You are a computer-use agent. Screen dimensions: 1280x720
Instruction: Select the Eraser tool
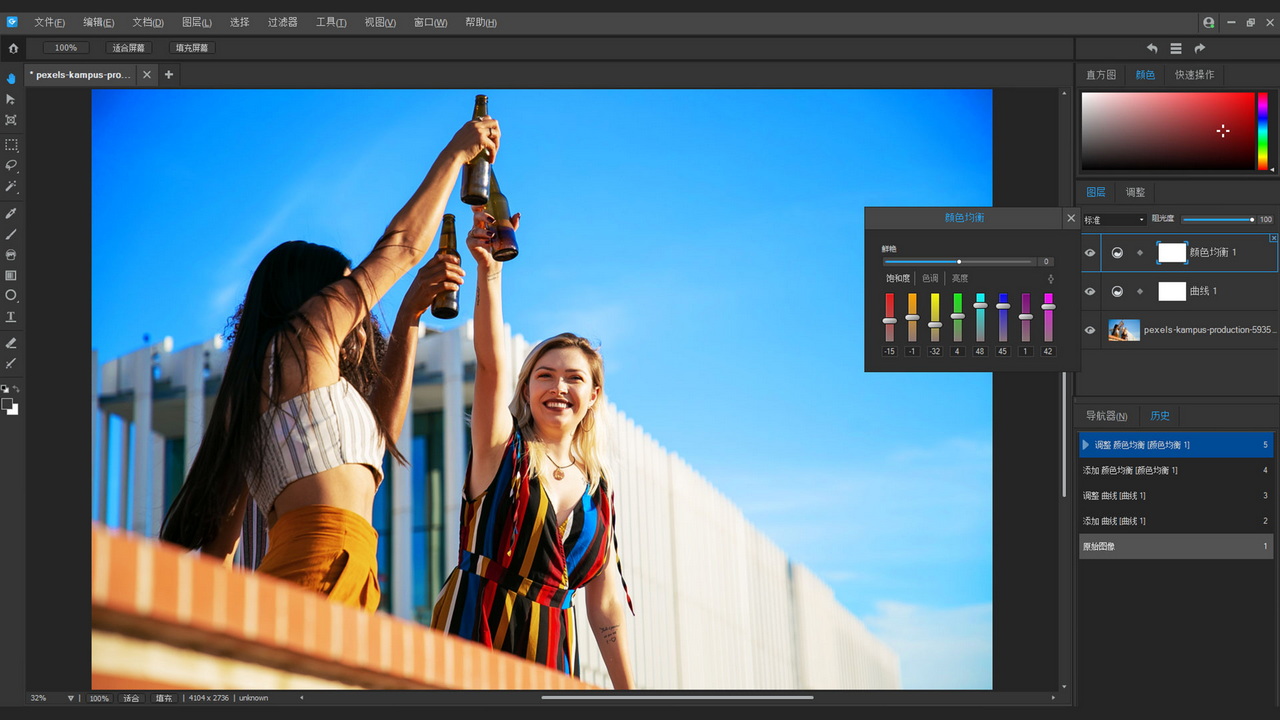(x=11, y=343)
